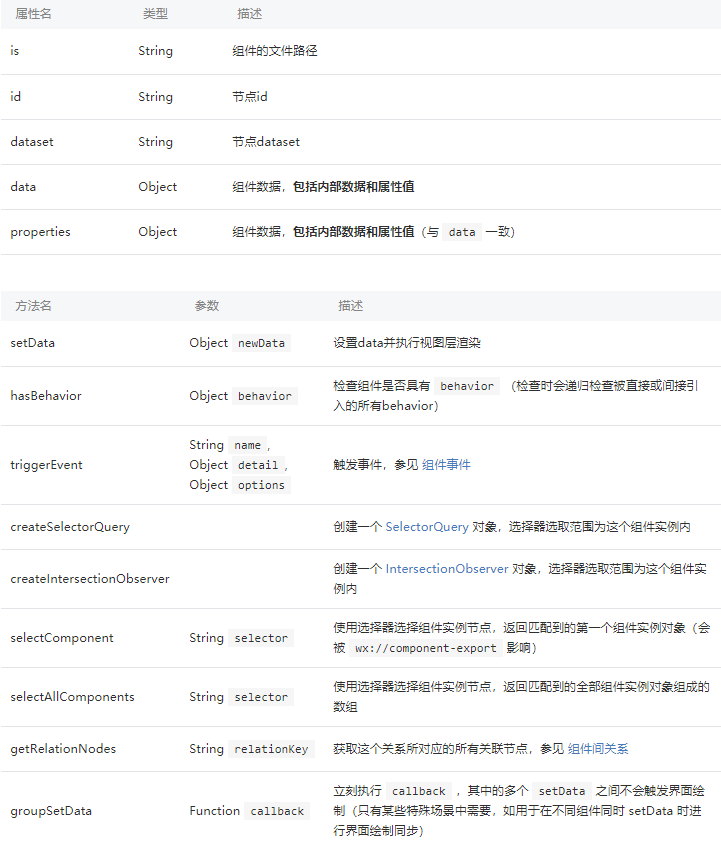This screenshot has height=843, width=721.
Task: Click the 方法名 column header
Action: coord(33,306)
